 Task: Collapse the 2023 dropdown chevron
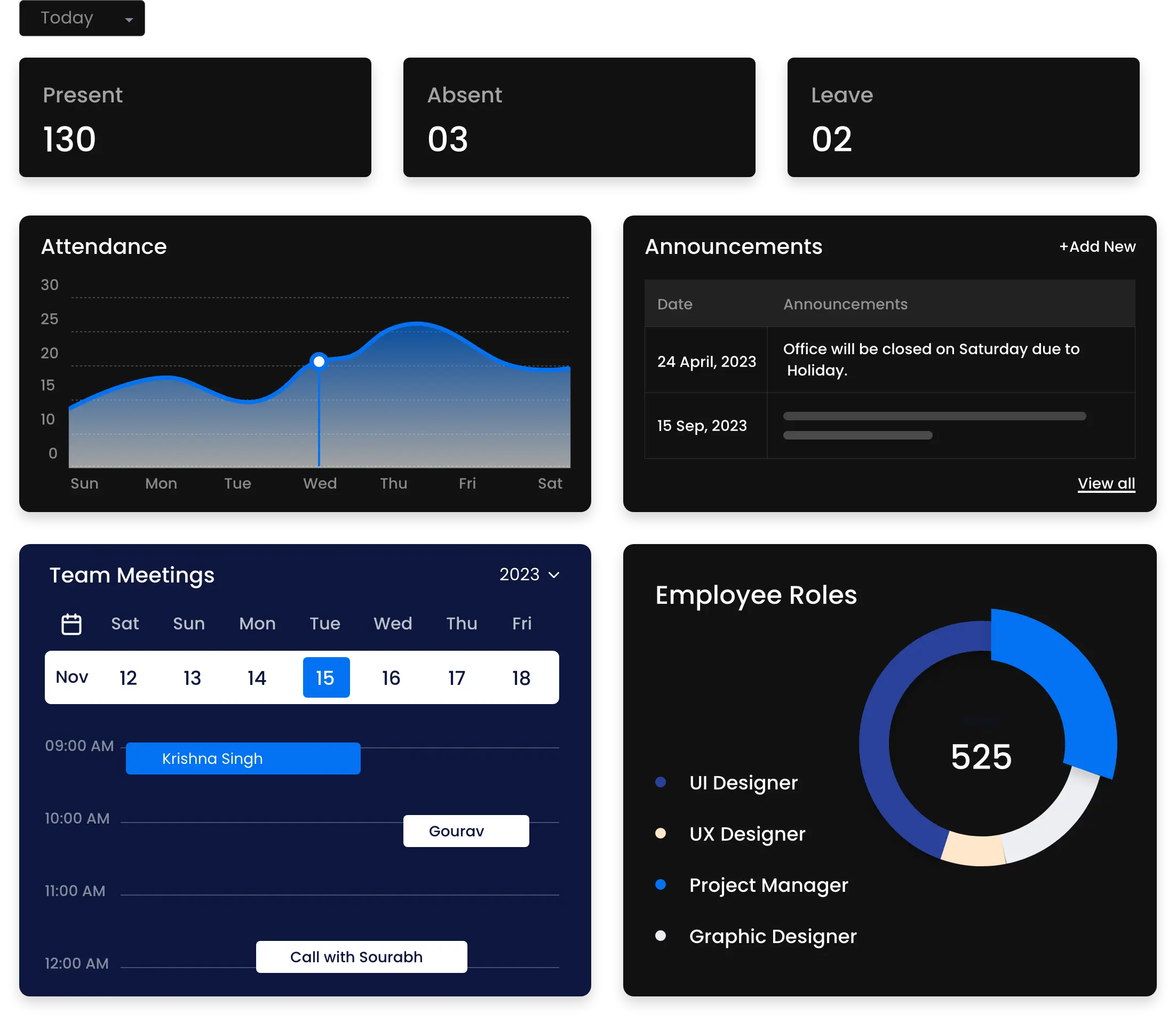[x=554, y=576]
